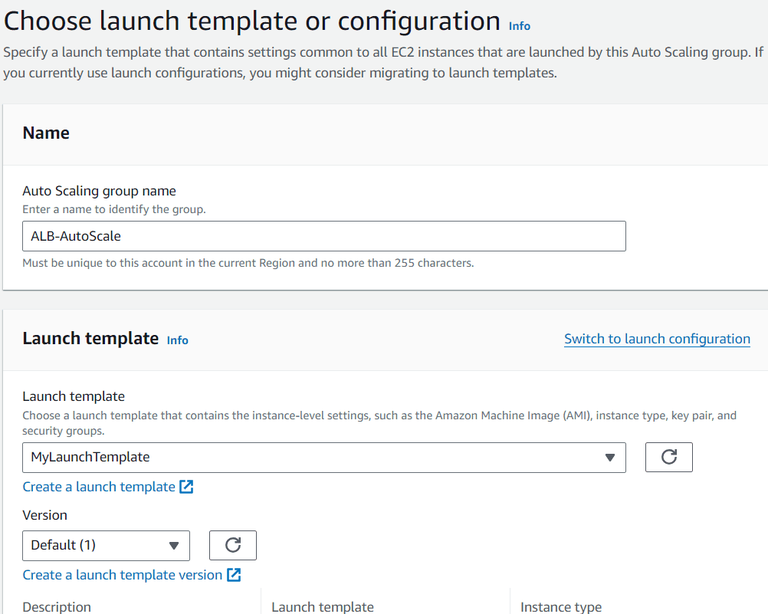
Task: Refresh the template version list
Action: point(232,545)
